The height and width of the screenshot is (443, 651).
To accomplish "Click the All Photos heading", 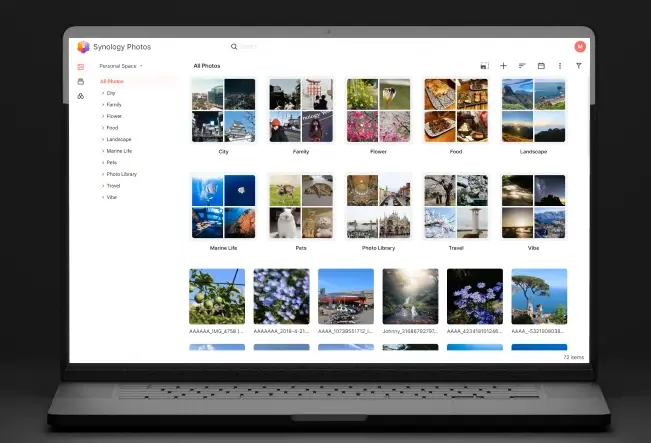I will pyautogui.click(x=207, y=66).
